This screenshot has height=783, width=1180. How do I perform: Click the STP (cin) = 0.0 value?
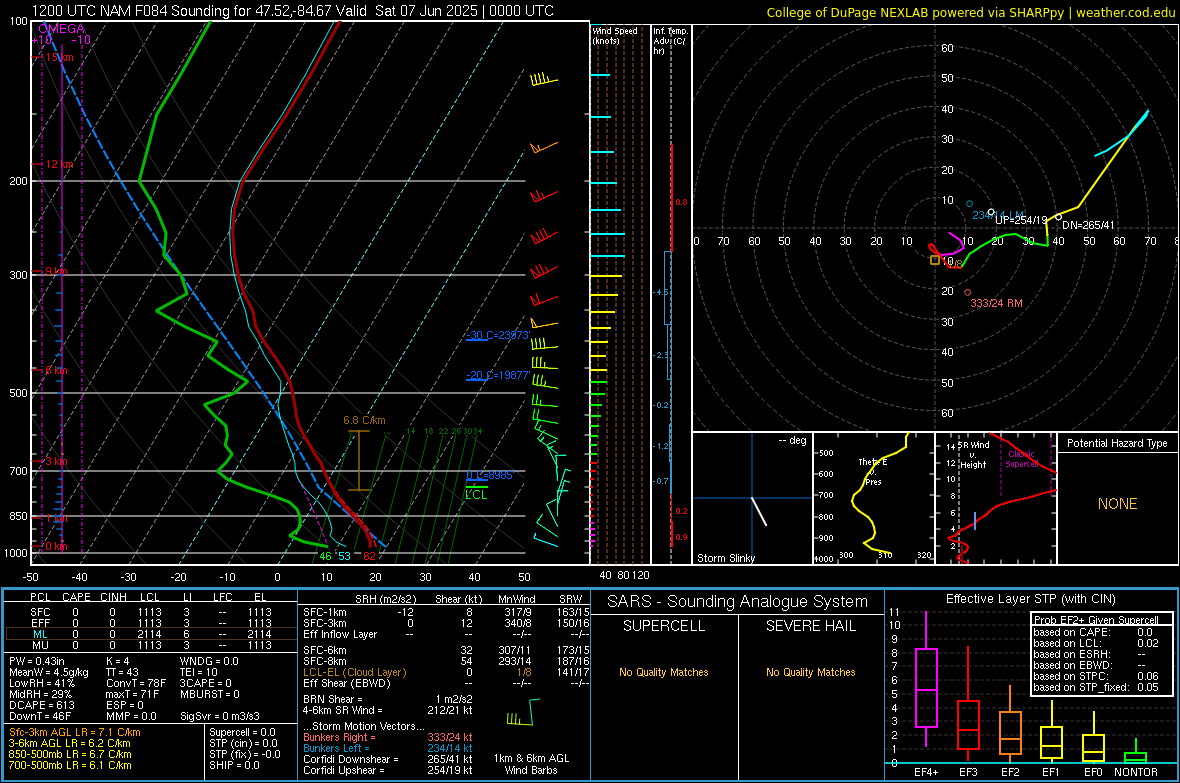[243, 743]
